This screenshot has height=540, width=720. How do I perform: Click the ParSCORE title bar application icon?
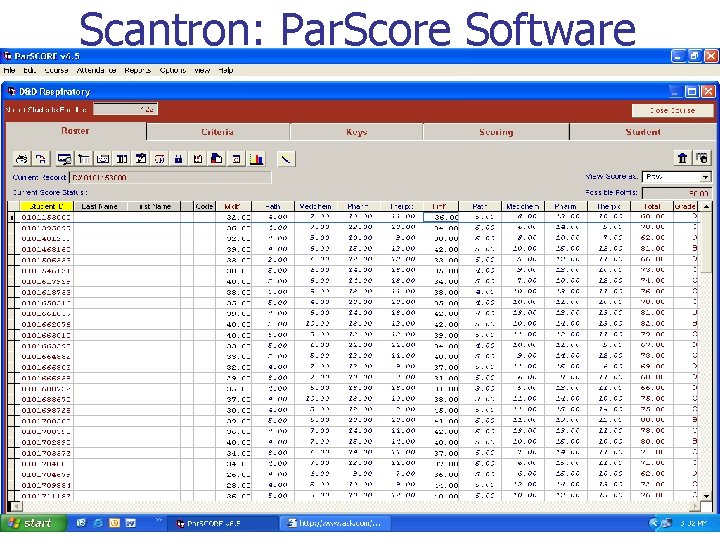coord(7,56)
